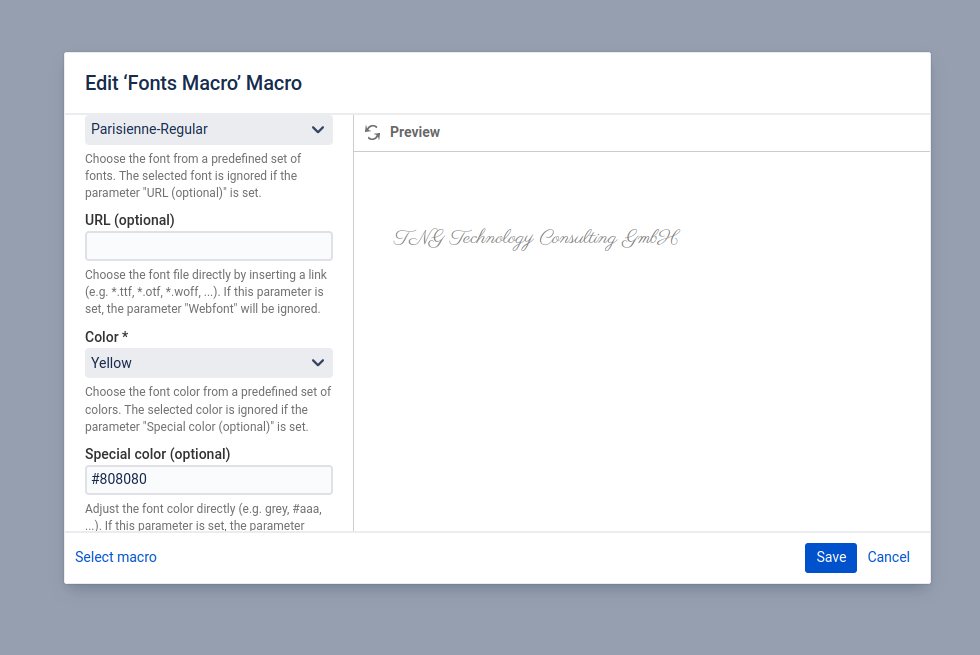Click the Color * field label

click(x=106, y=337)
